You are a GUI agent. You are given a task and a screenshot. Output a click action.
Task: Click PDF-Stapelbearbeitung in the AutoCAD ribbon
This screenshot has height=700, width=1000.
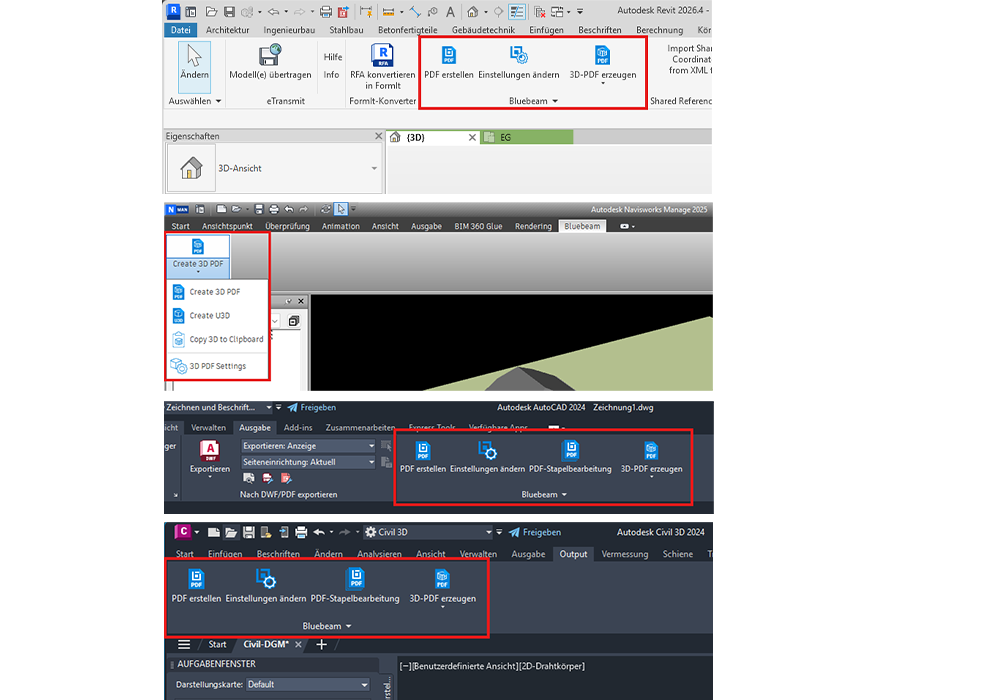570,456
